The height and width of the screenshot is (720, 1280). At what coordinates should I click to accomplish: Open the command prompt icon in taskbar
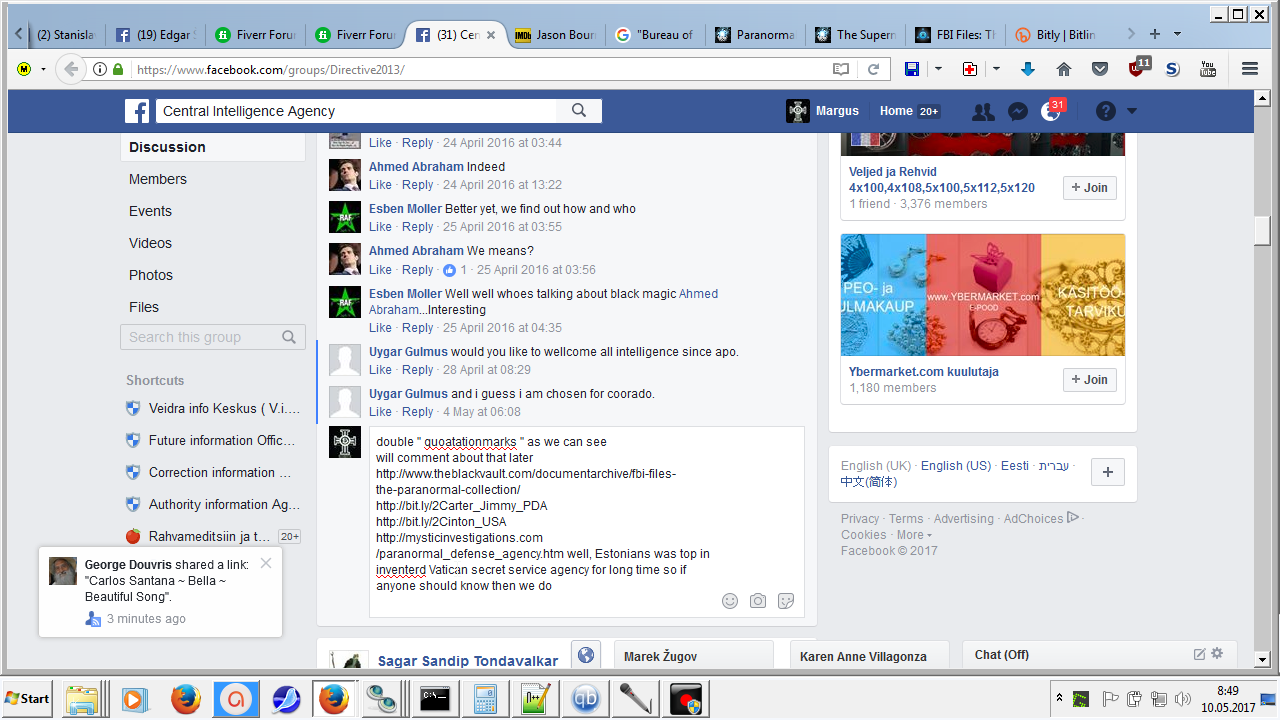click(435, 698)
